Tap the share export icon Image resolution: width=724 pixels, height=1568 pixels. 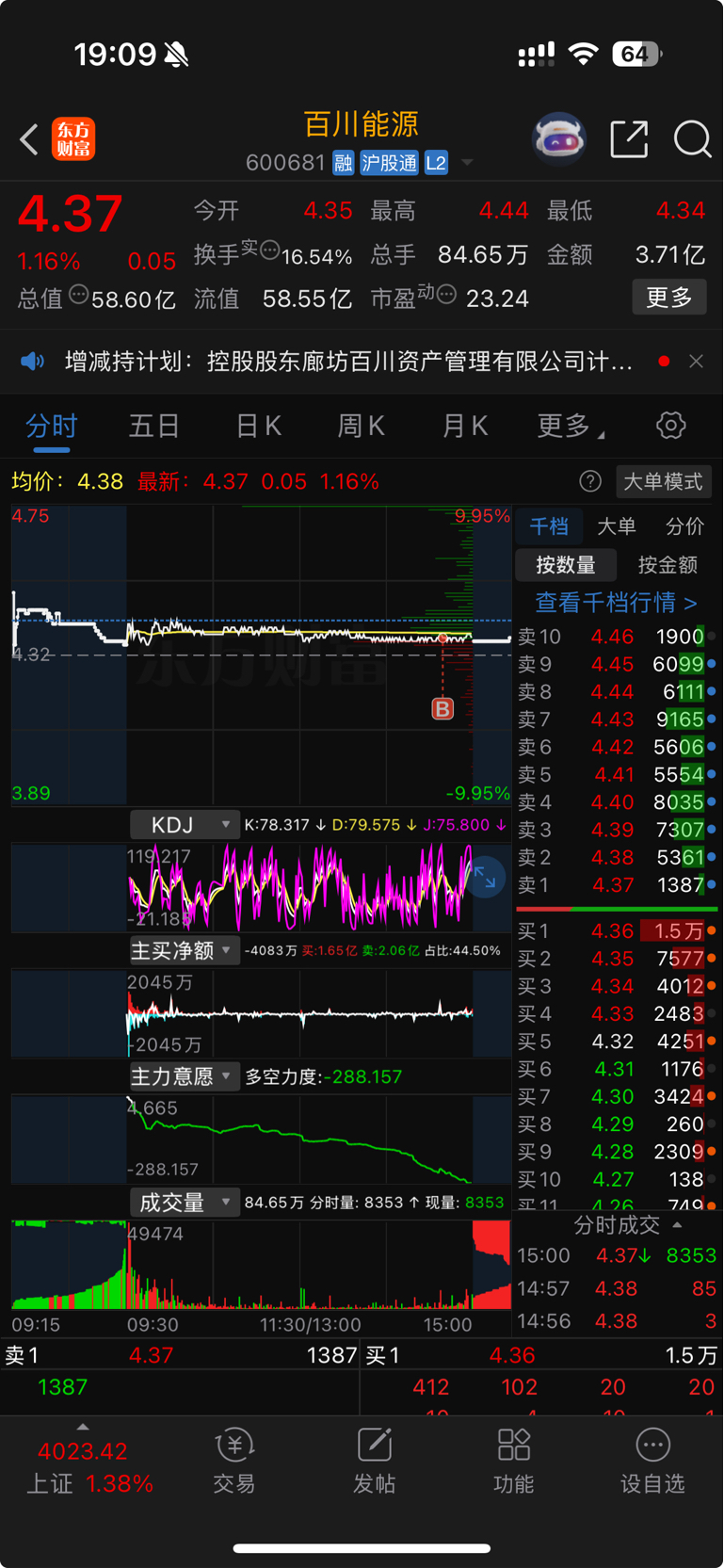[629, 139]
